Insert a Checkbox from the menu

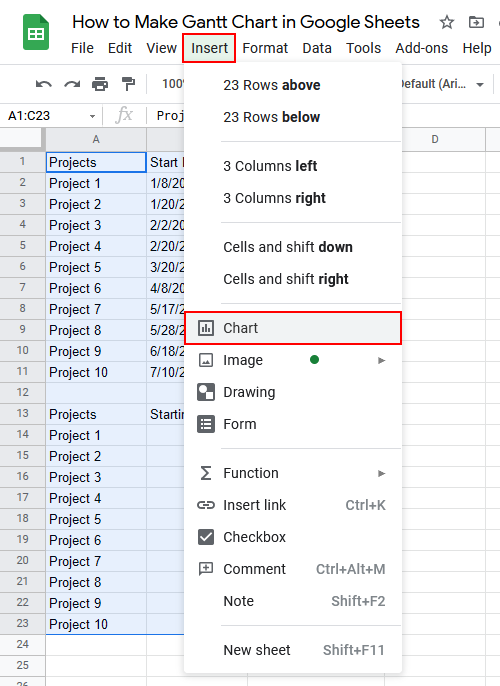293,537
